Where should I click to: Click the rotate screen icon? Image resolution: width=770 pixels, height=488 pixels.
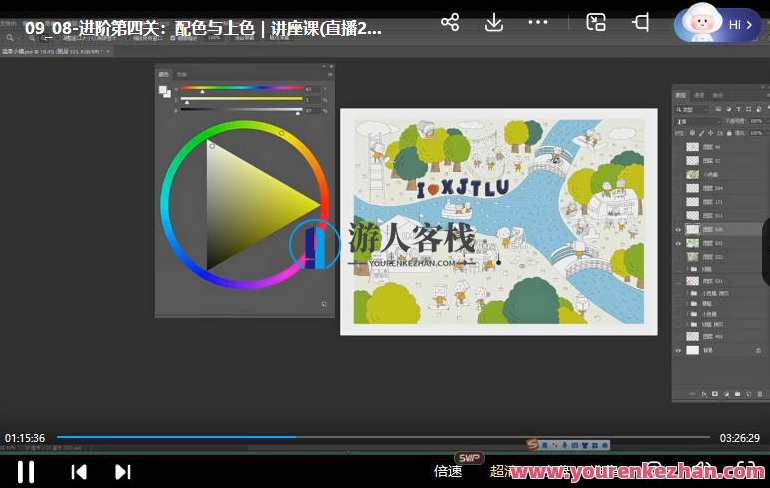[x=641, y=22]
